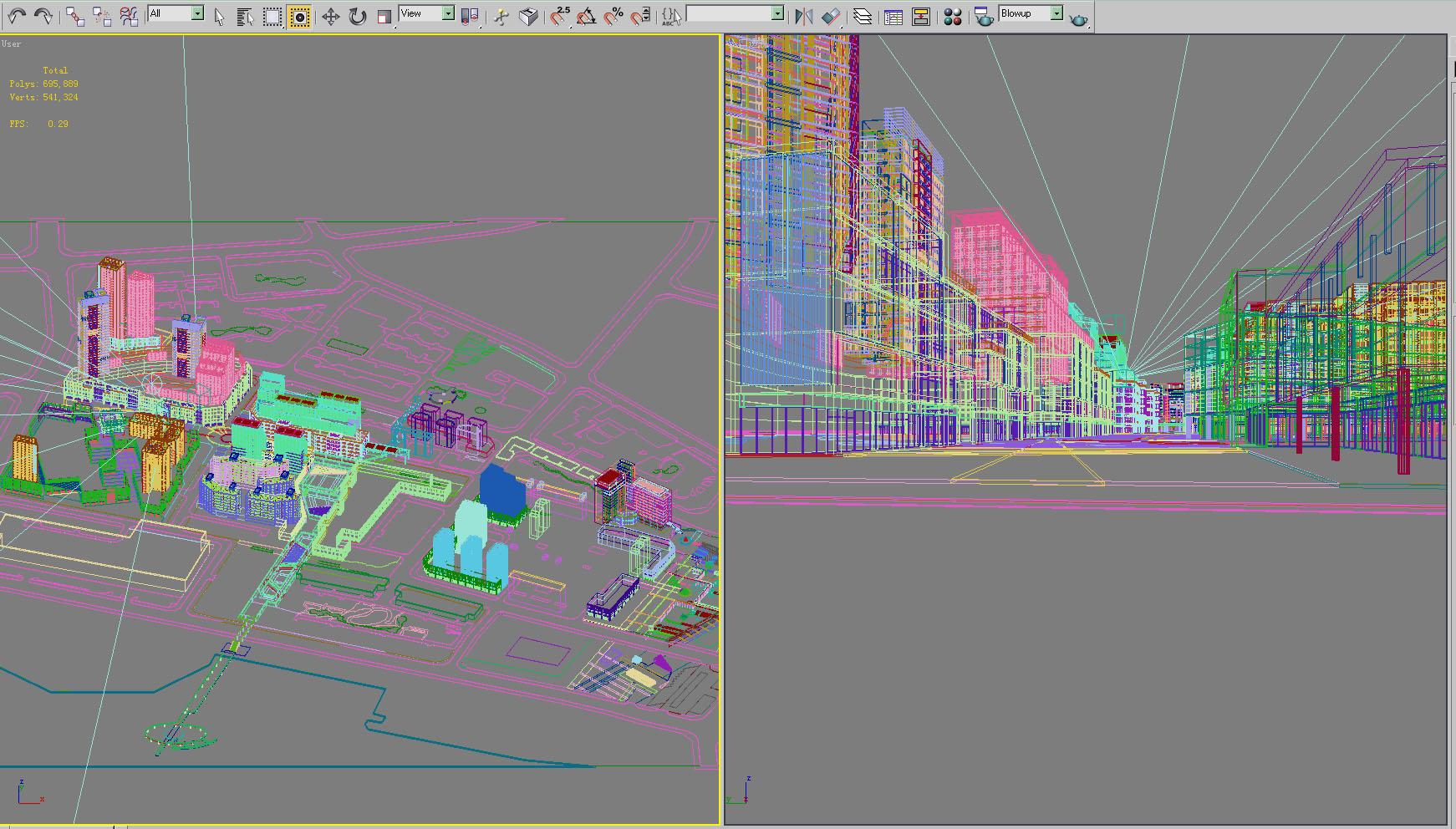Click the Align tool icon
Viewport: 1456px width, 829px height.
[x=831, y=16]
